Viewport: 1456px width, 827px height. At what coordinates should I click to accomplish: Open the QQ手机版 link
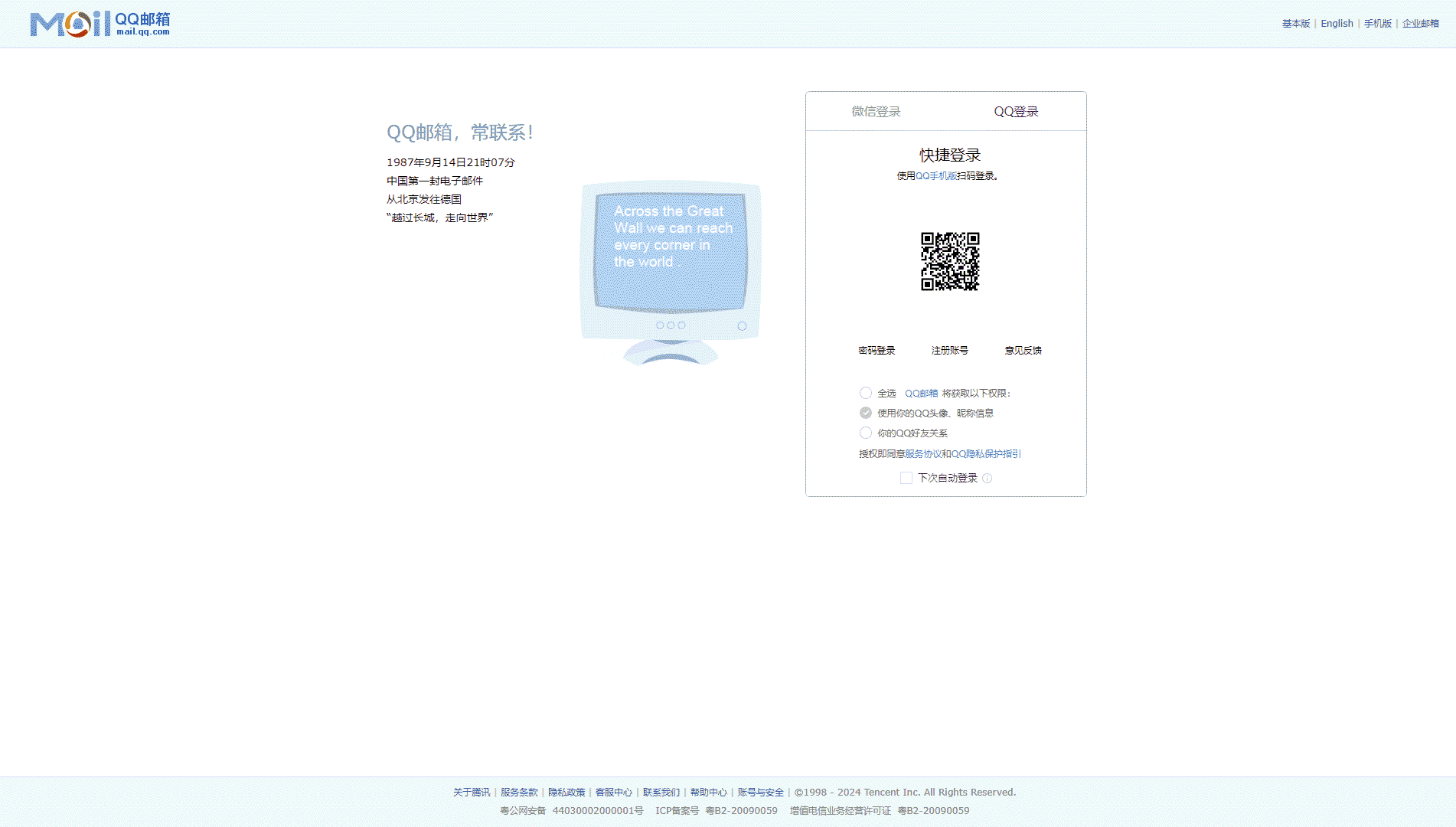tap(936, 176)
